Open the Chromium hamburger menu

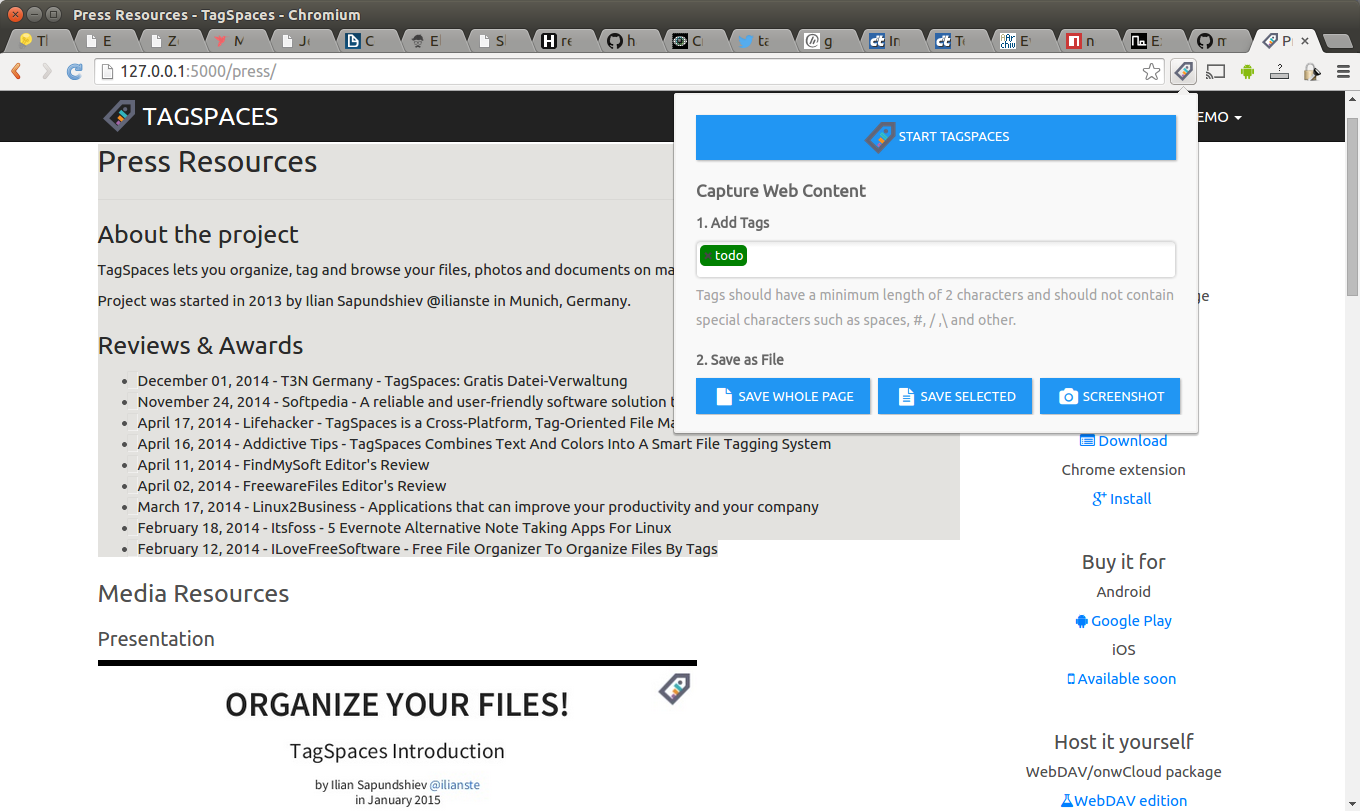coord(1342,71)
